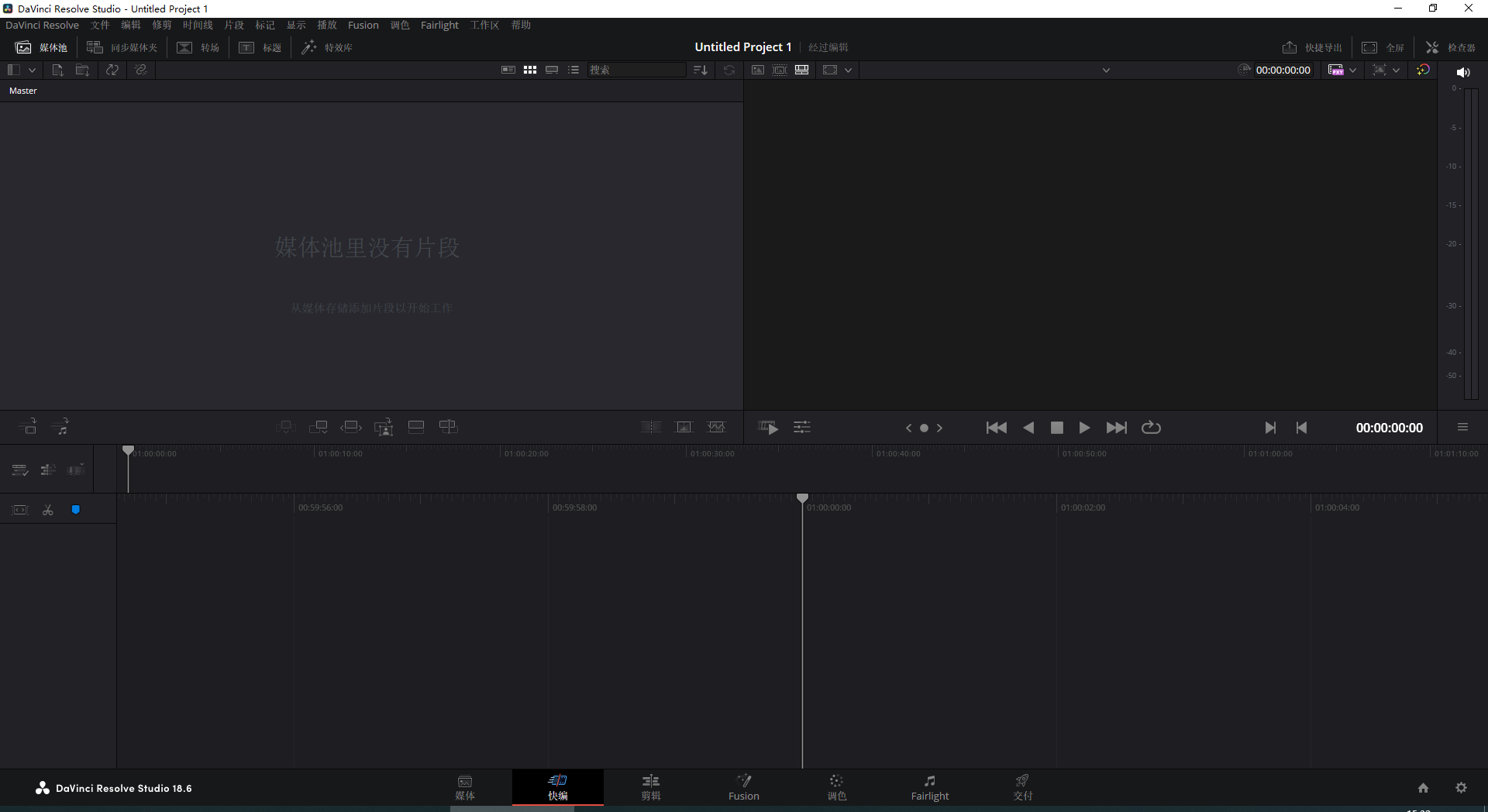Click the loop playback icon
The image size is (1488, 812).
(x=1152, y=428)
